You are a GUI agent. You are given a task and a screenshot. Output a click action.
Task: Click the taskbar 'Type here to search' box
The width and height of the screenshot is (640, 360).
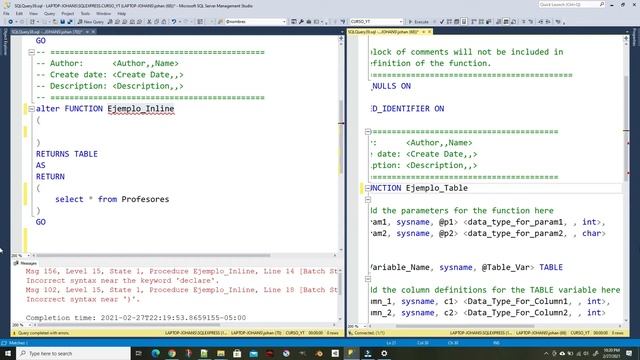click(x=73, y=353)
